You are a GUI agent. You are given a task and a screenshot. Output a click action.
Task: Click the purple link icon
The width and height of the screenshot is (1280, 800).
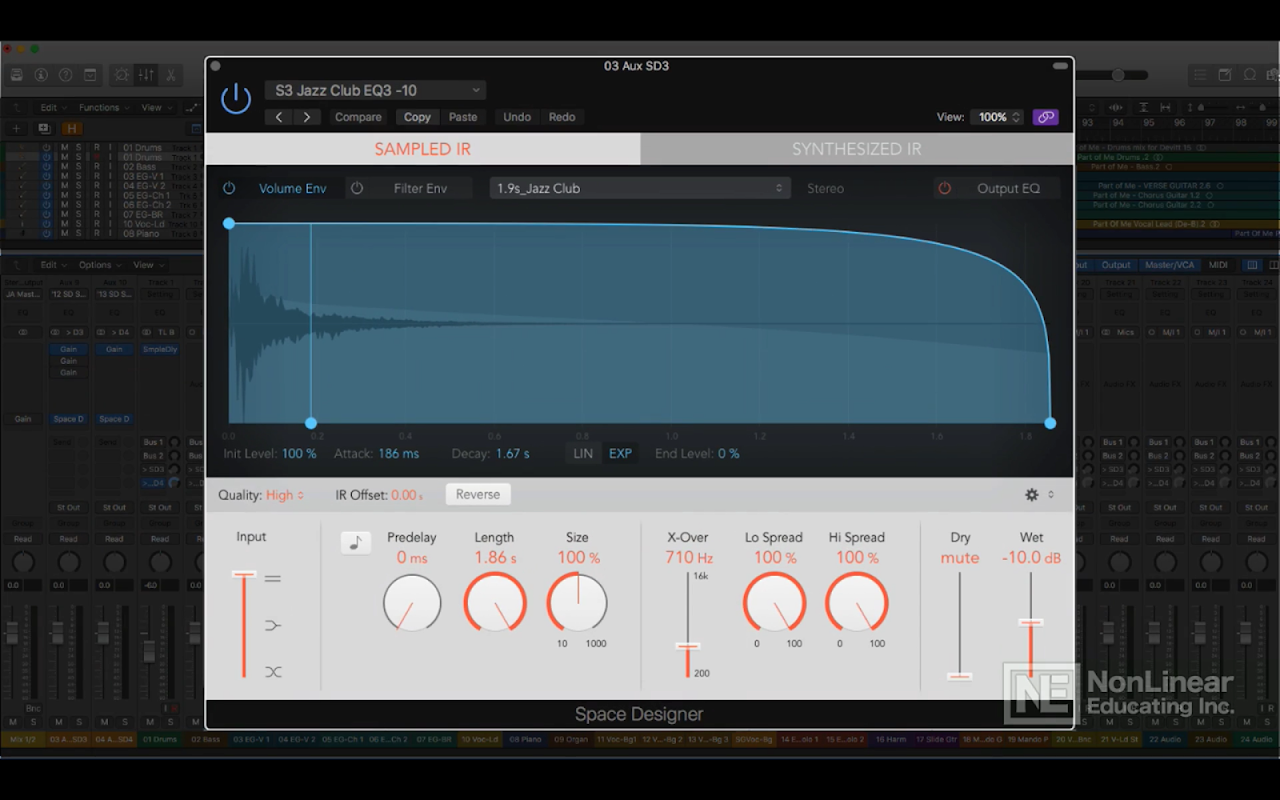[x=1045, y=117]
